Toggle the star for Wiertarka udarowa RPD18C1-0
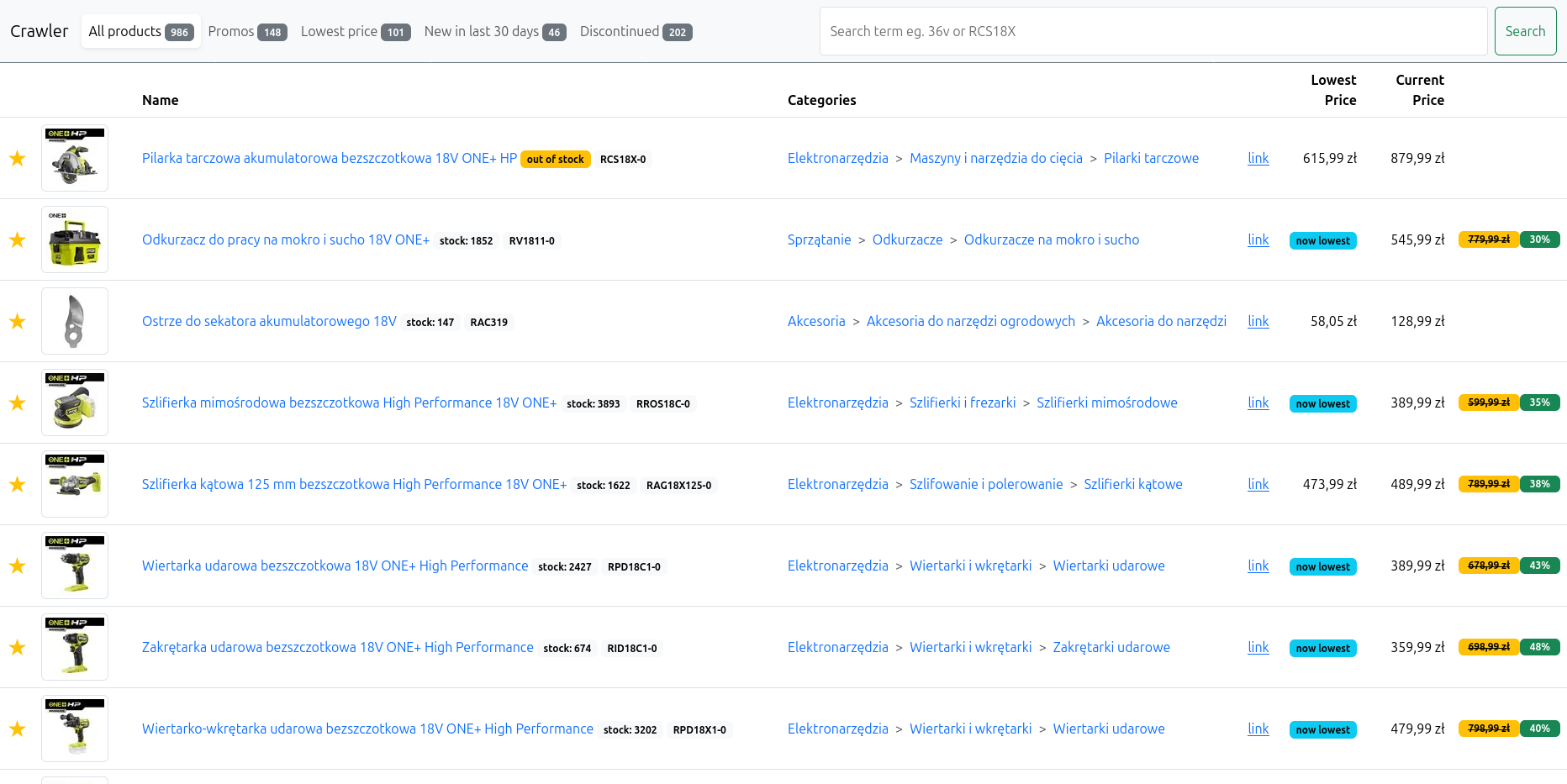 tap(17, 566)
